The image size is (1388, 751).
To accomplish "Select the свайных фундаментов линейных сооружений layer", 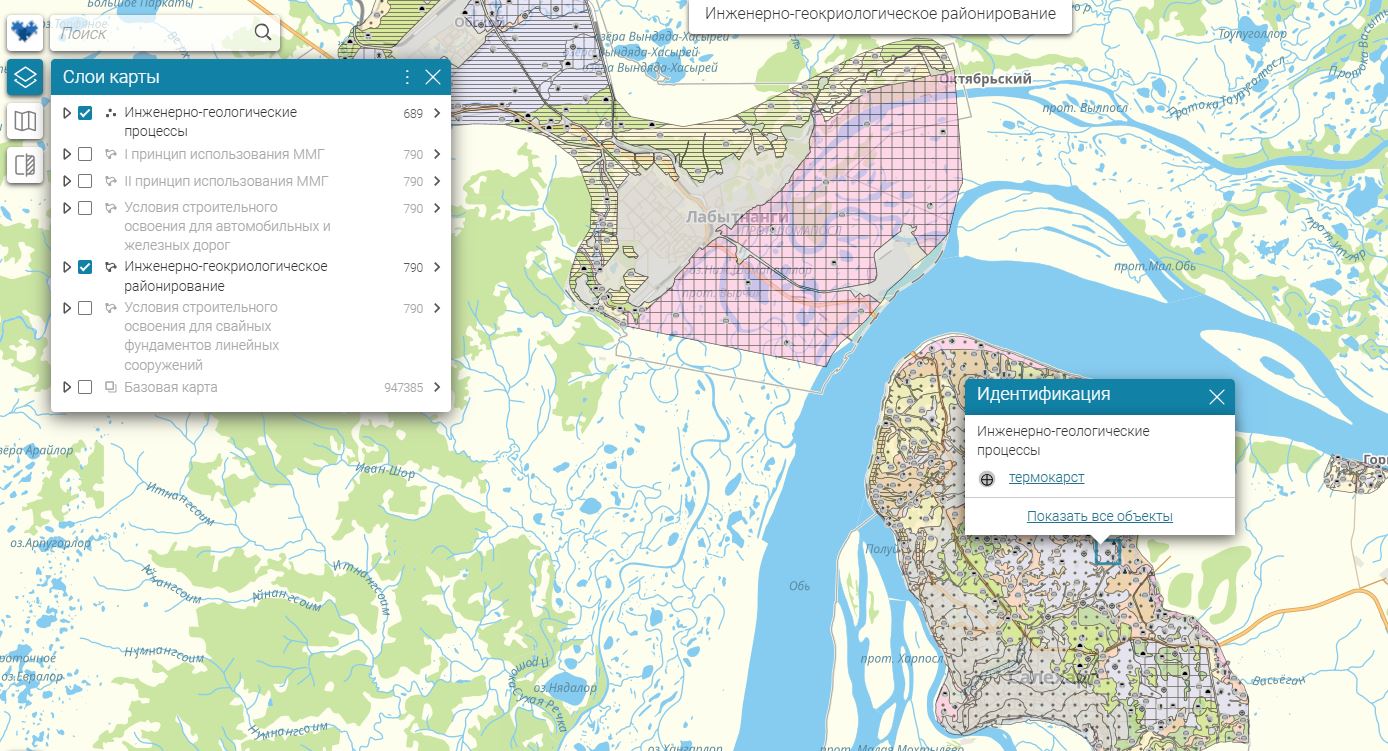I will point(201,336).
